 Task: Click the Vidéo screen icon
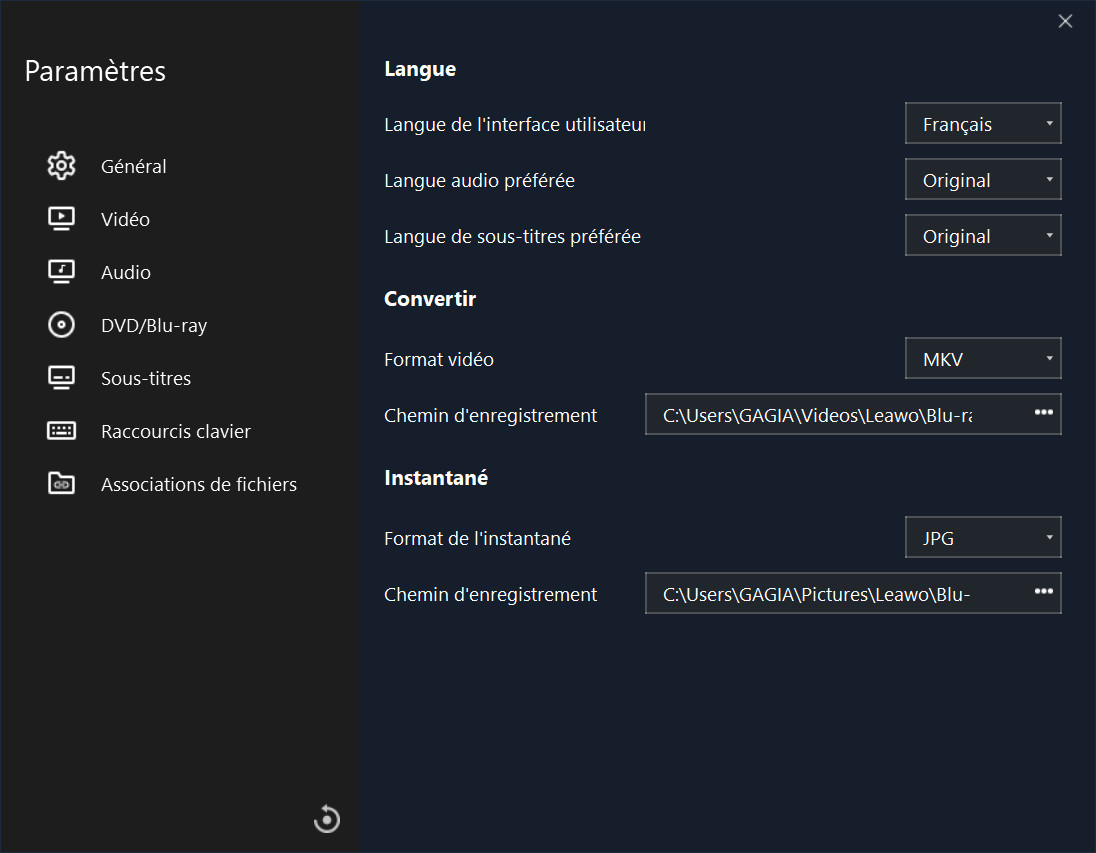62,219
